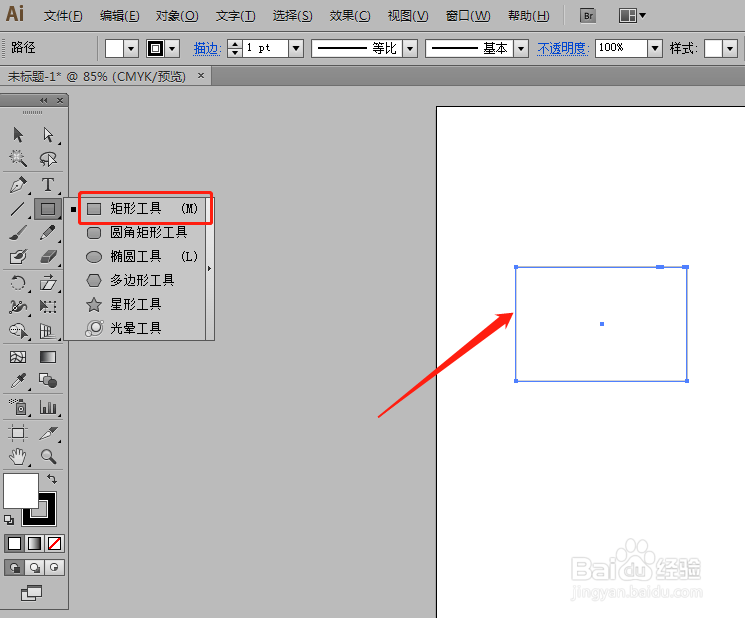Image resolution: width=745 pixels, height=618 pixels.
Task: Select the Eyedropper tool
Action: pos(18,381)
